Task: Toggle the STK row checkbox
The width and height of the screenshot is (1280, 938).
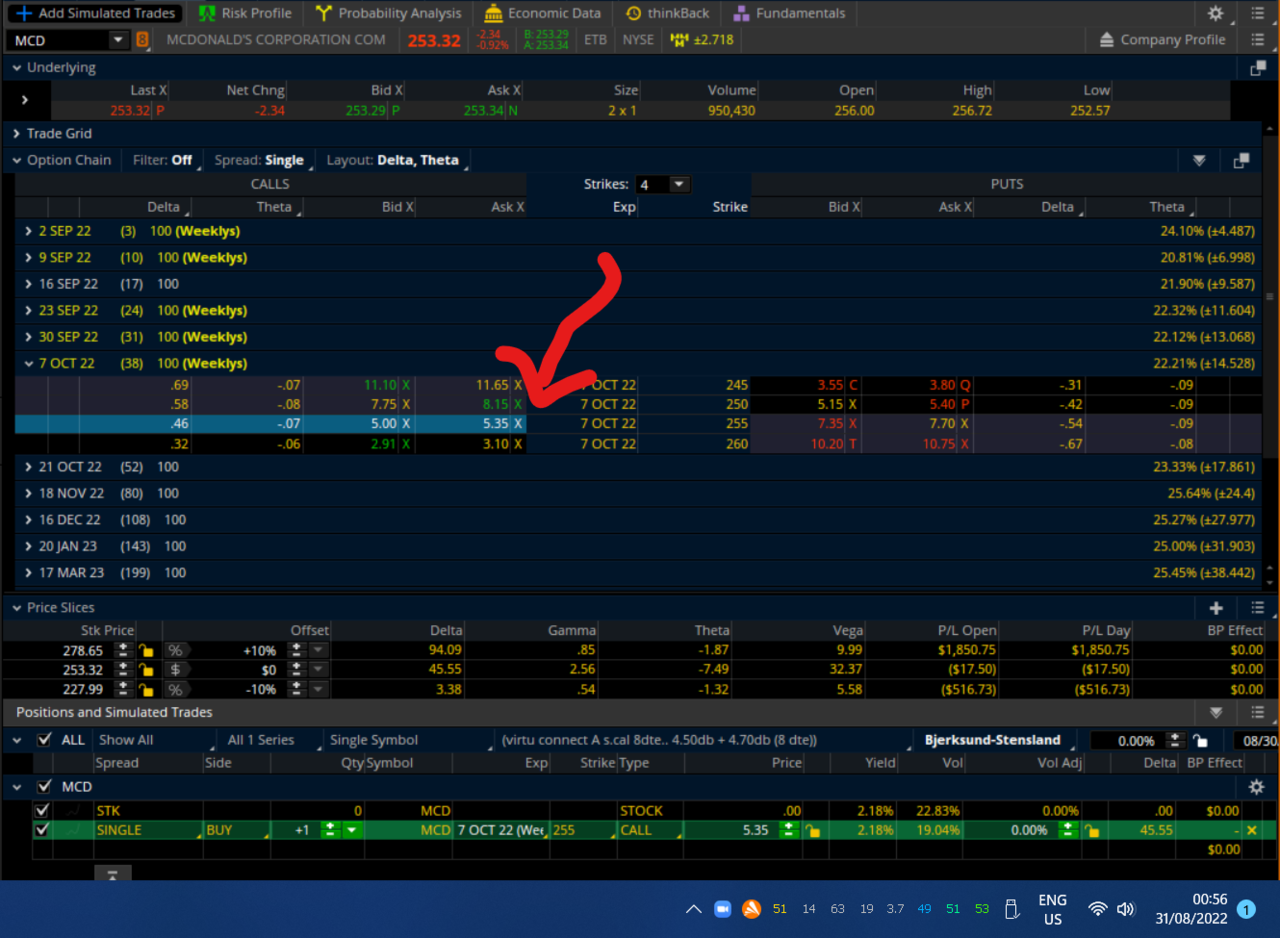Action: click(x=41, y=811)
